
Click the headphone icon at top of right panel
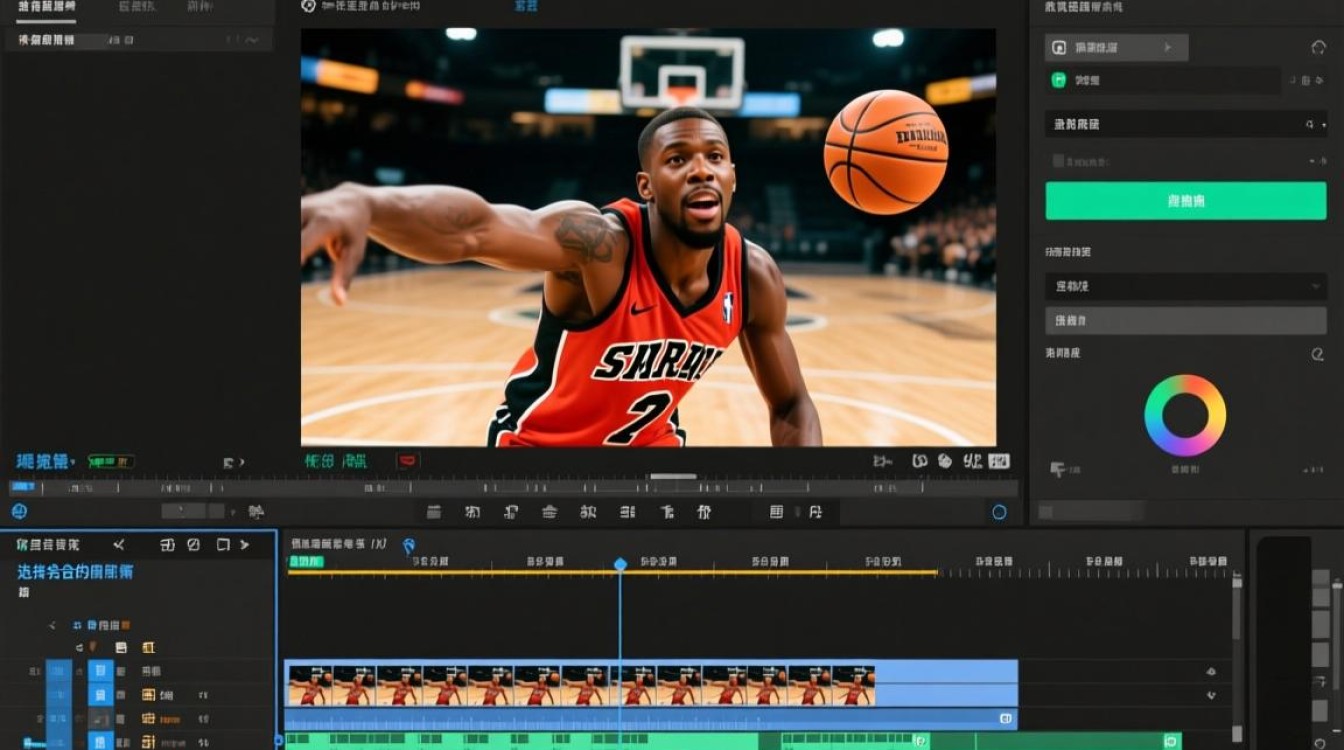1317,48
